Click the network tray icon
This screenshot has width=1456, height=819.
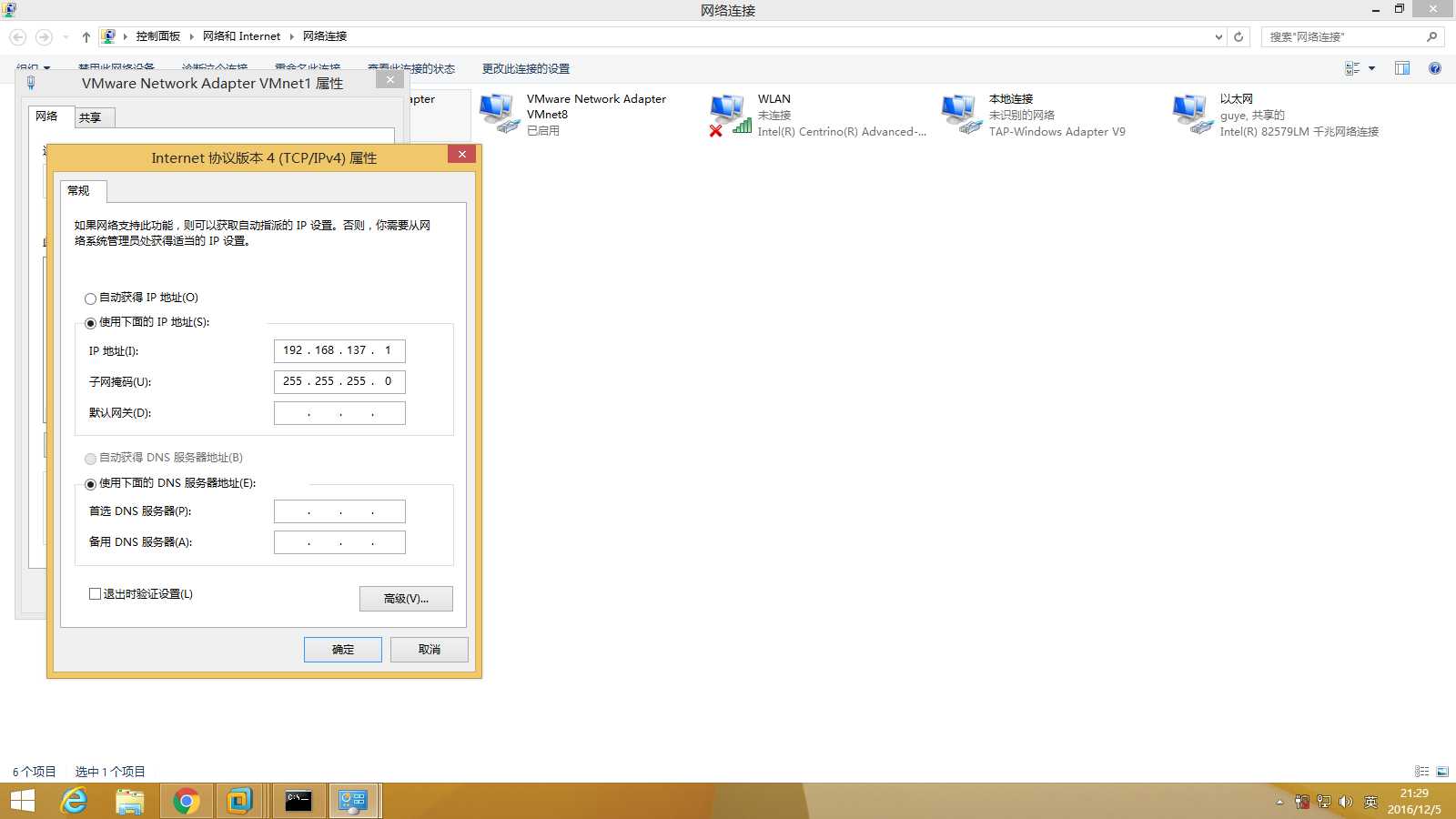[x=1324, y=802]
